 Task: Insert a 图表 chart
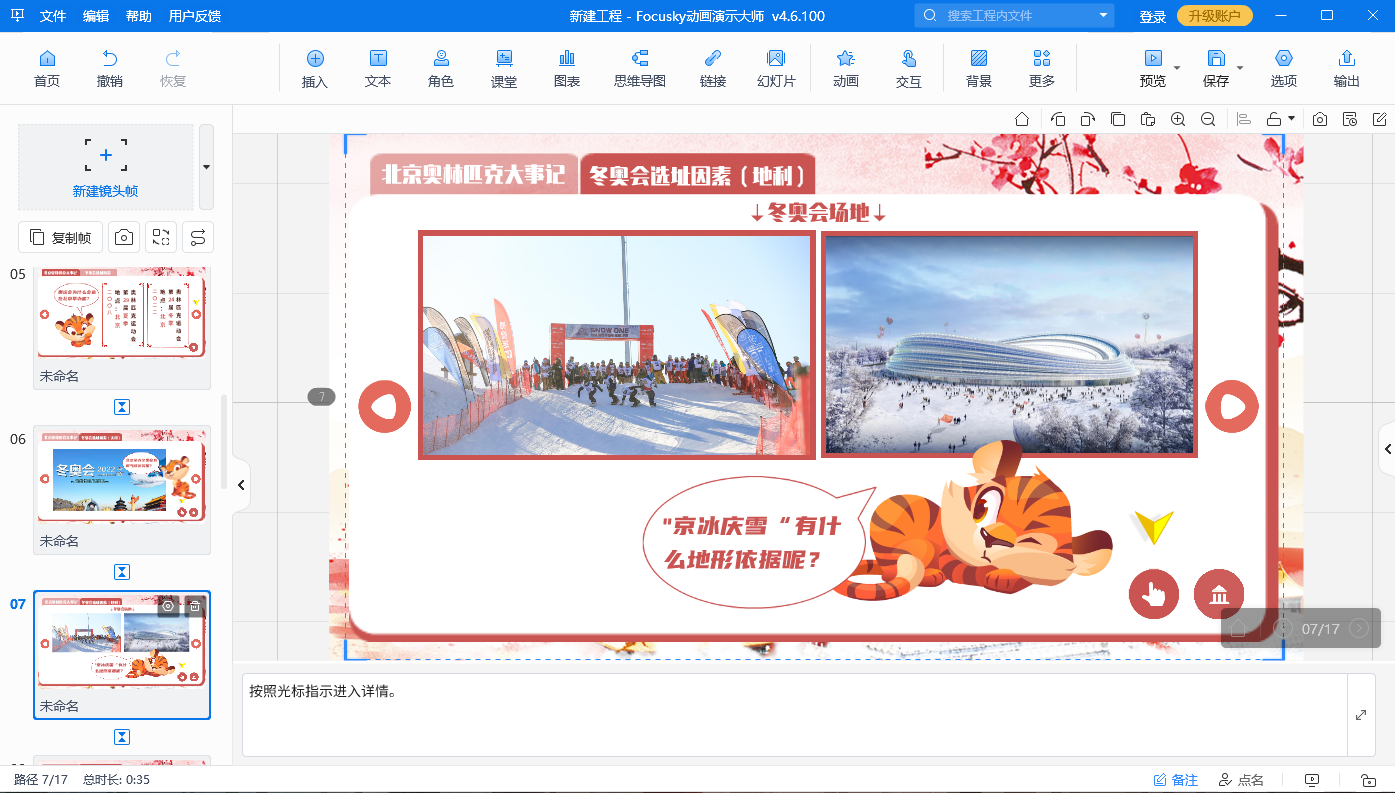[567, 69]
